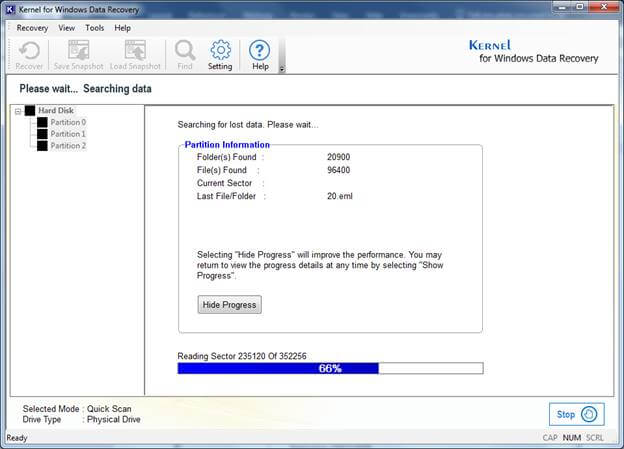Image resolution: width=624 pixels, height=449 pixels.
Task: Open the Recovery menu
Action: pyautogui.click(x=32, y=28)
